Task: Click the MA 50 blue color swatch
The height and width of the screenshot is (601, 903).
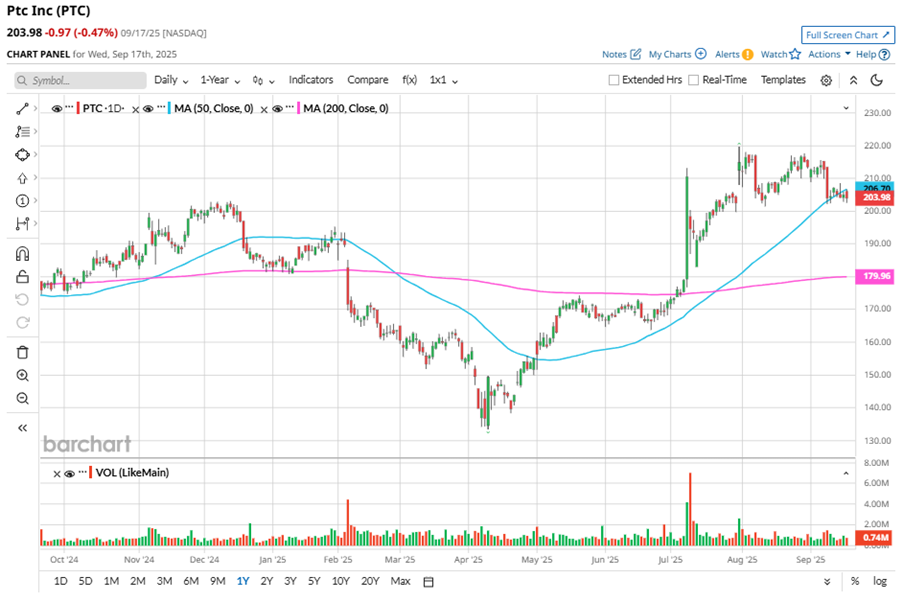Action: 169,108
